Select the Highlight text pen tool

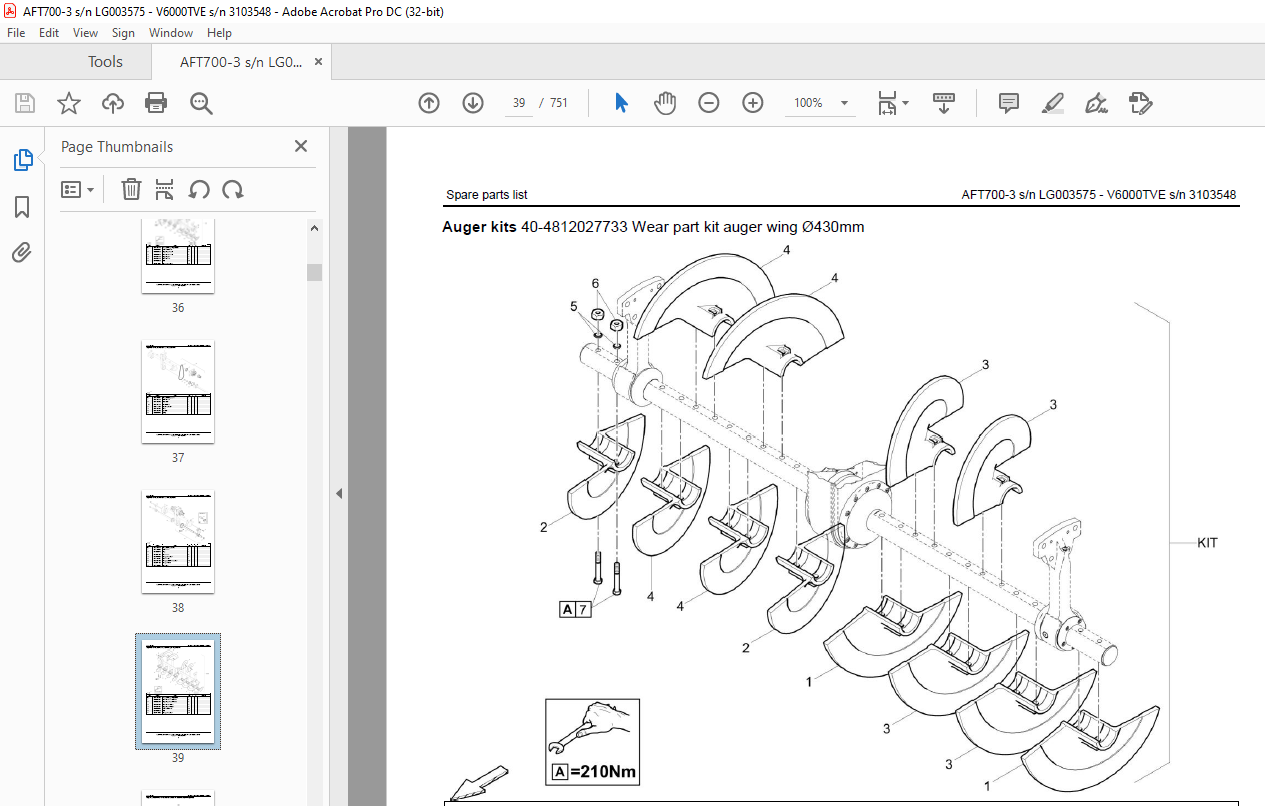coord(1052,103)
